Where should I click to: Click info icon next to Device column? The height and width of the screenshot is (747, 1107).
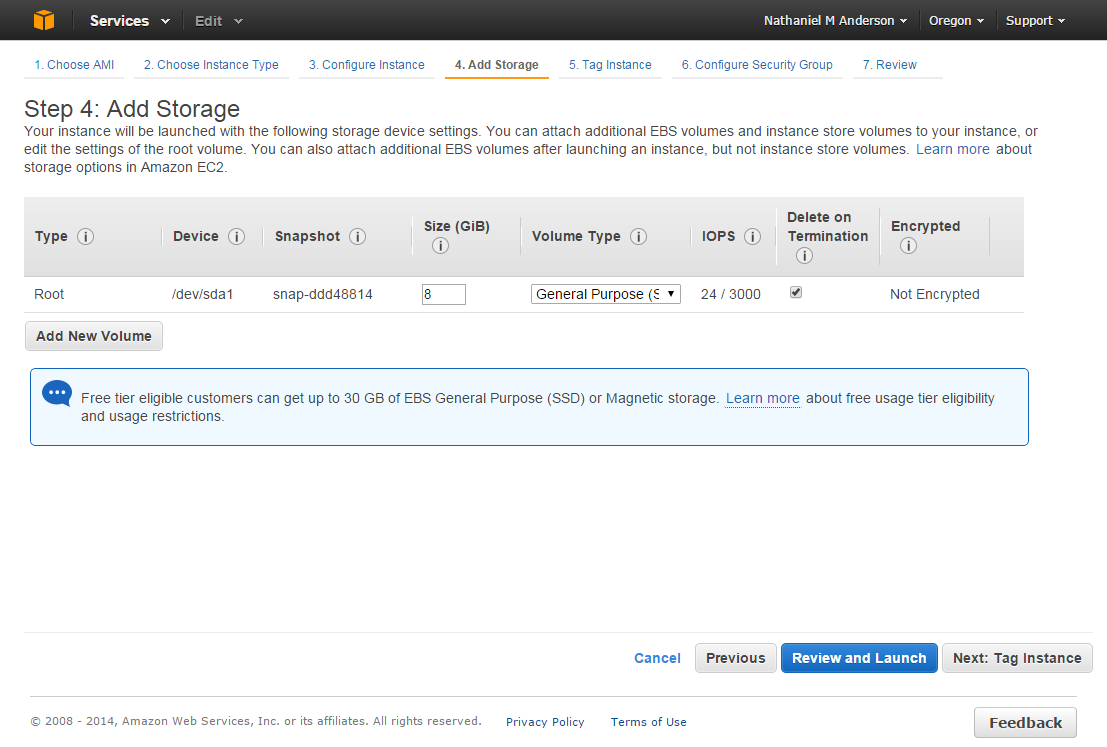(237, 237)
